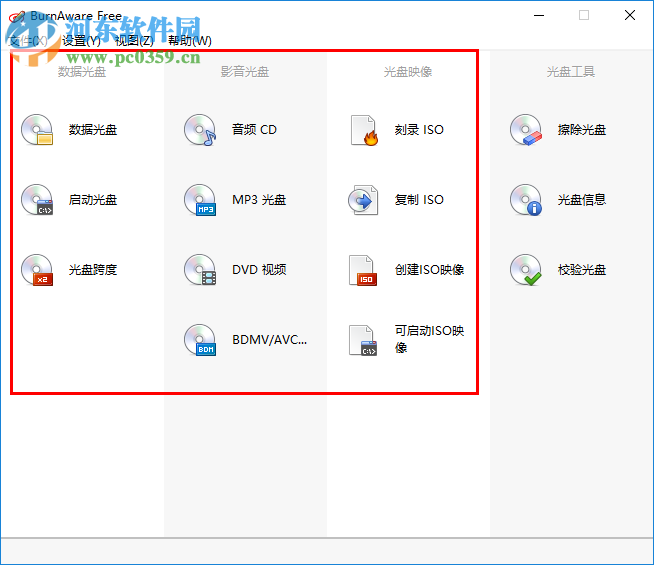Select the 光盘跨度 text label
Image resolution: width=654 pixels, height=565 pixels.
93,270
